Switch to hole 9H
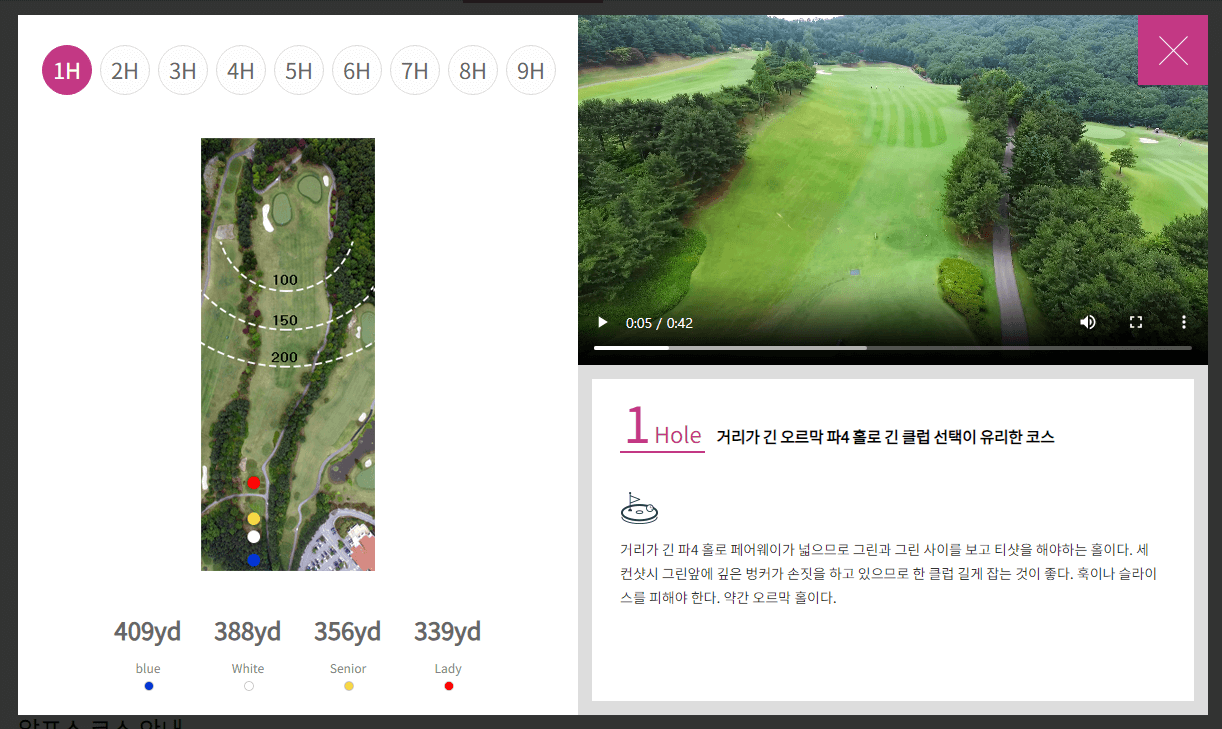 pyautogui.click(x=531, y=70)
